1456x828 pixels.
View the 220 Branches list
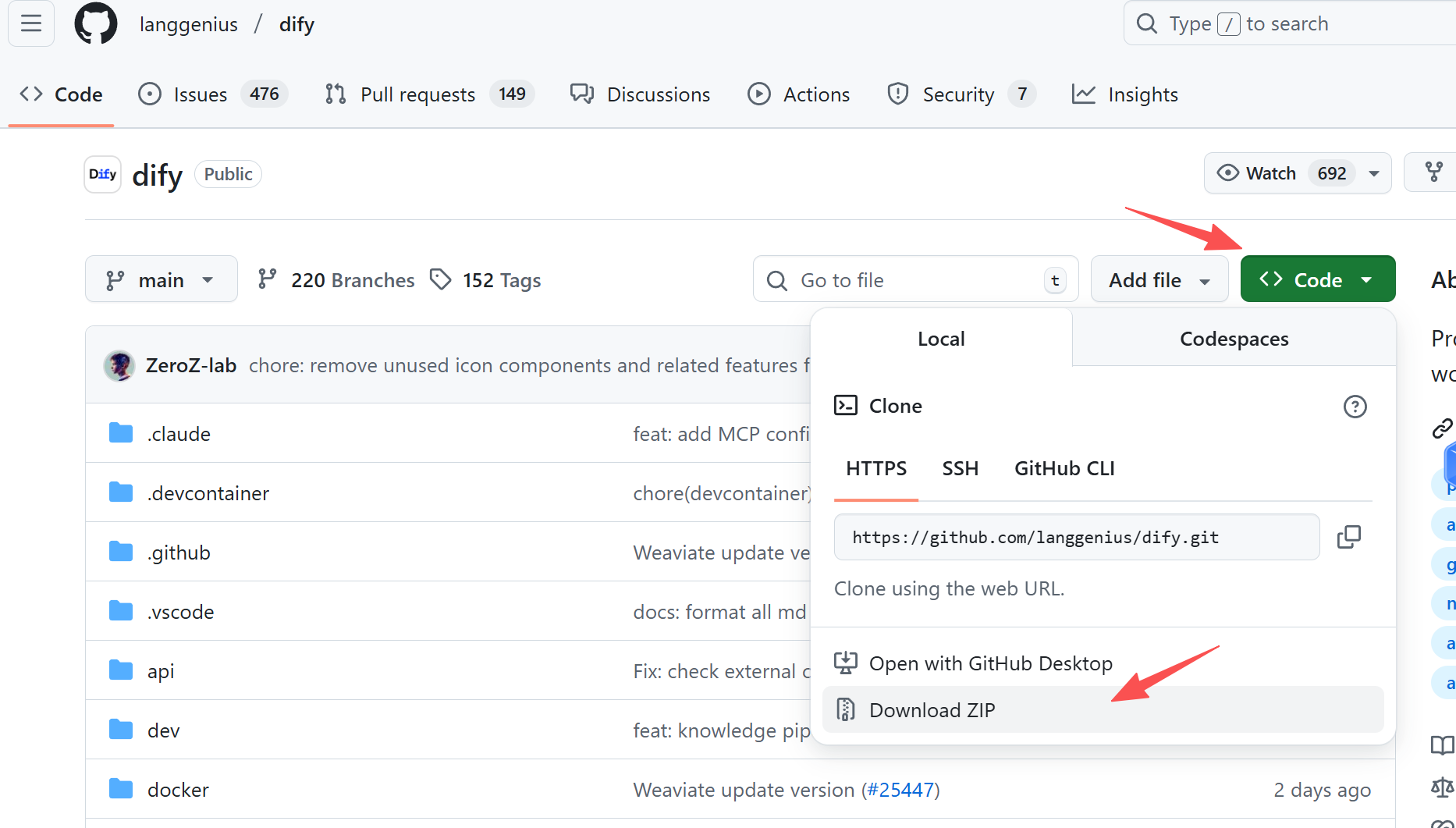click(336, 280)
